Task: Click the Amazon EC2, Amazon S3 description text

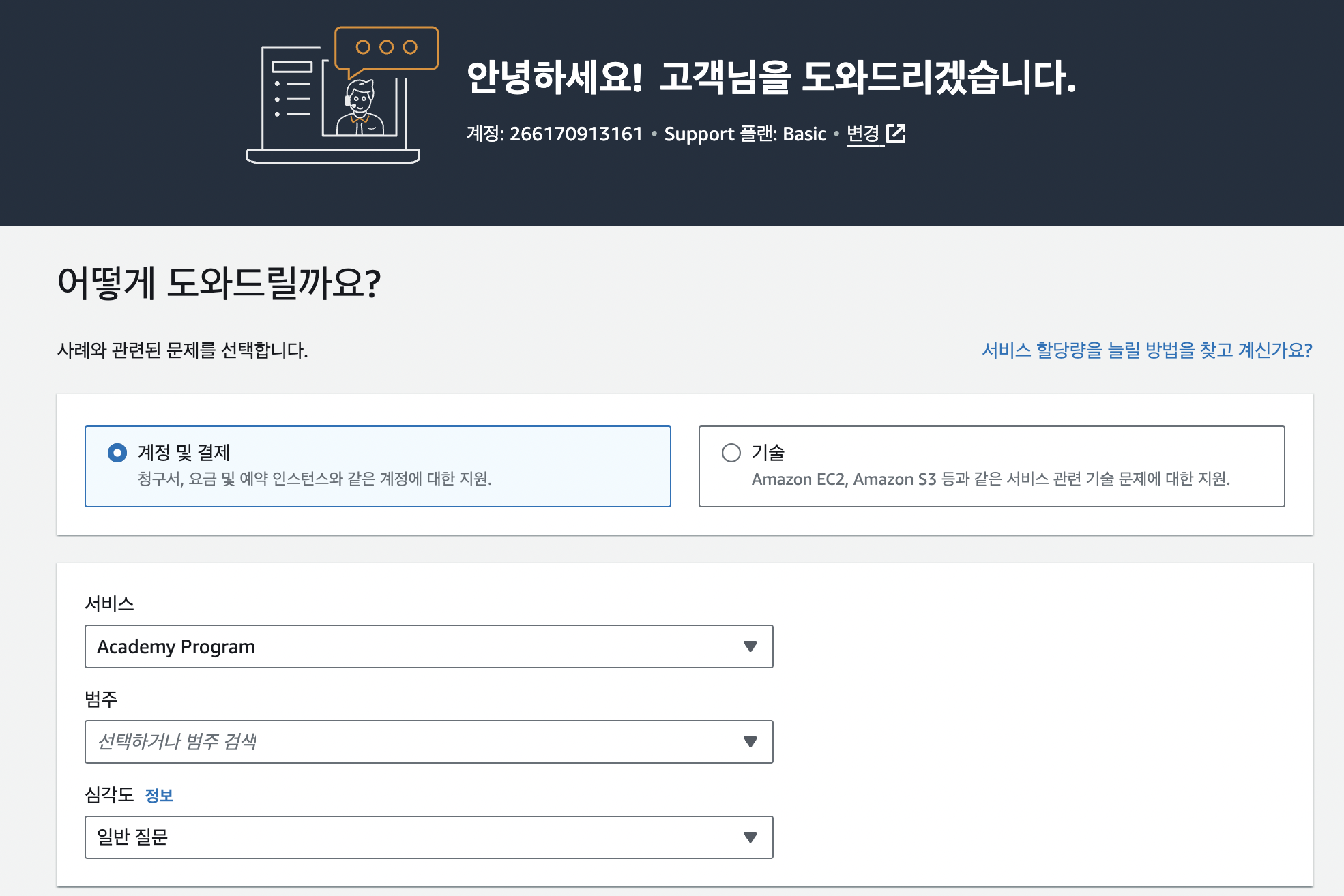Action: click(990, 479)
